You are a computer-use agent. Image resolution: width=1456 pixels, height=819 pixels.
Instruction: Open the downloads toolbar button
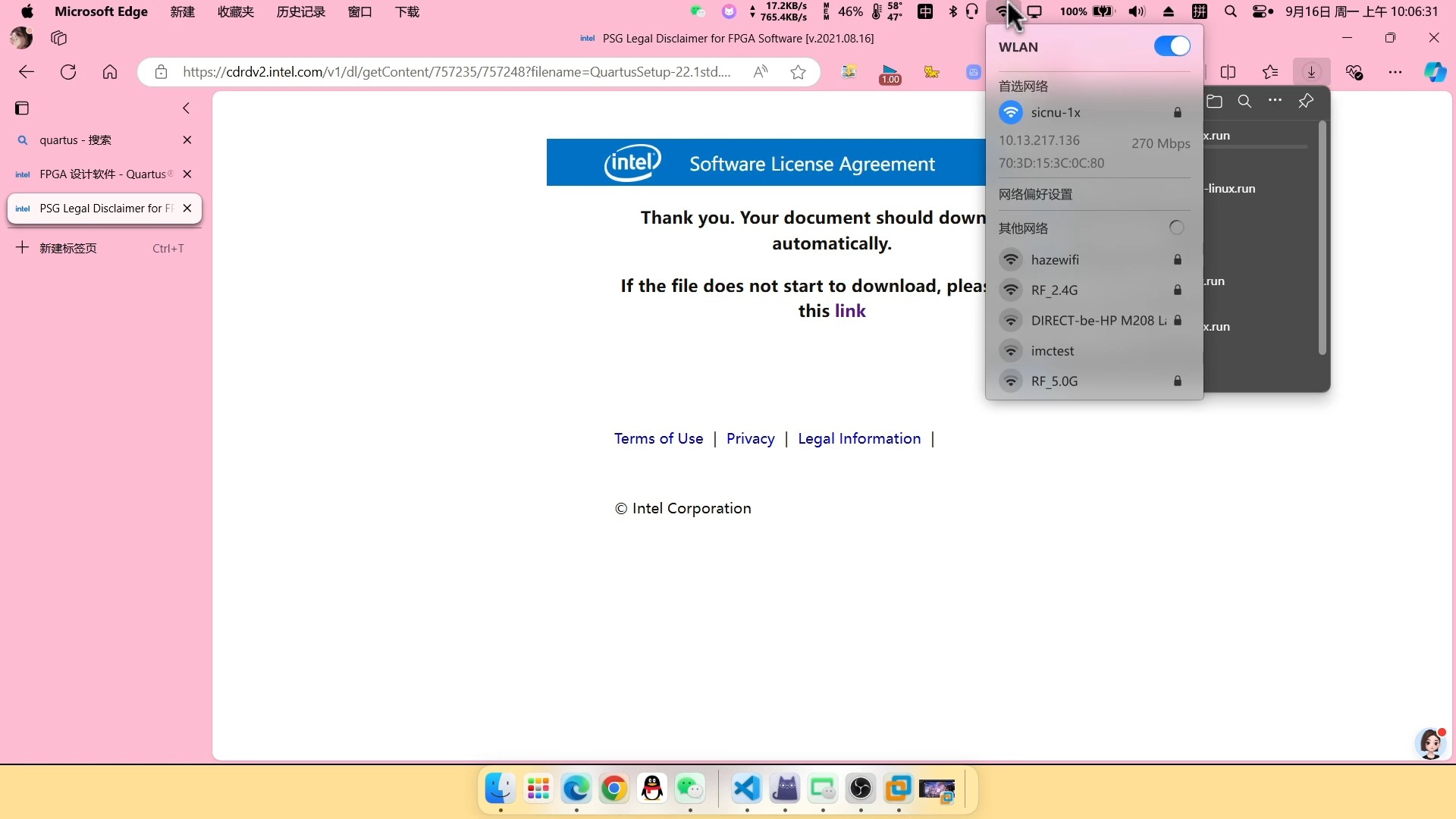click(1311, 72)
